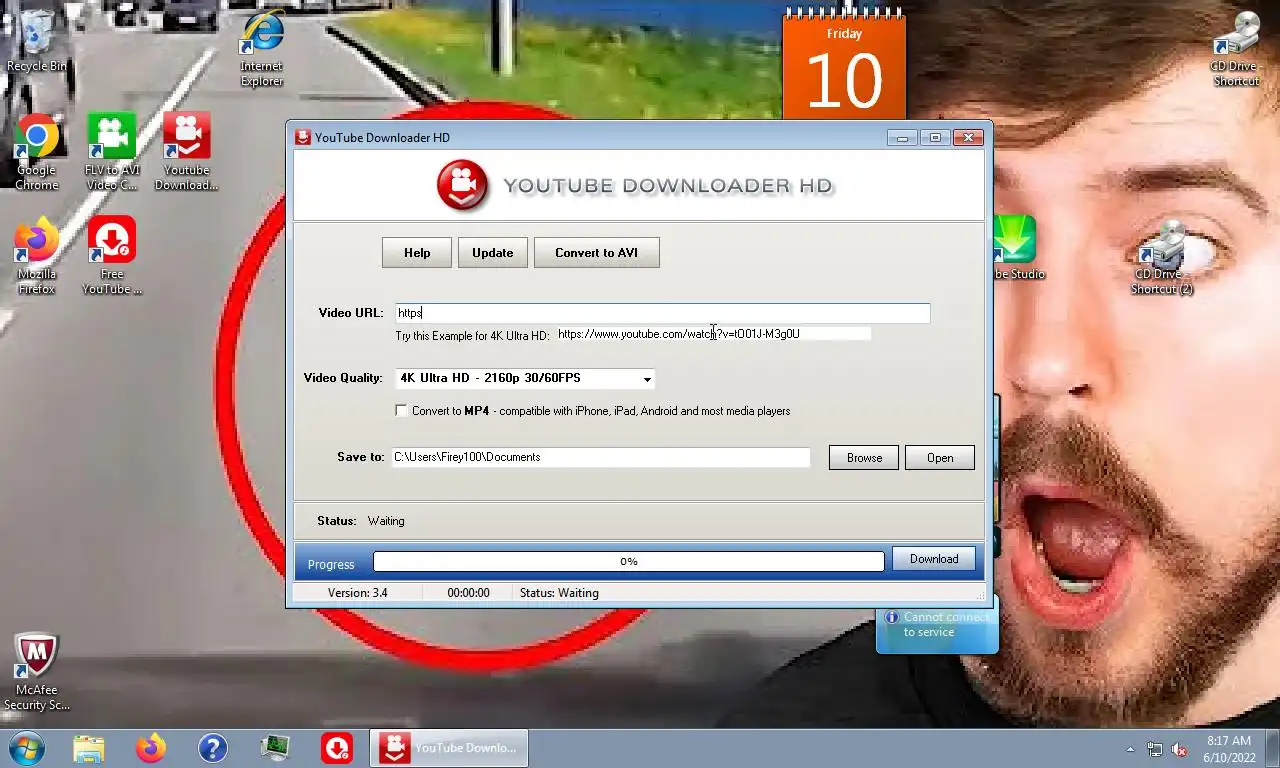This screenshot has height=768, width=1280.
Task: Click the muted volume tray icon
Action: [1179, 749]
